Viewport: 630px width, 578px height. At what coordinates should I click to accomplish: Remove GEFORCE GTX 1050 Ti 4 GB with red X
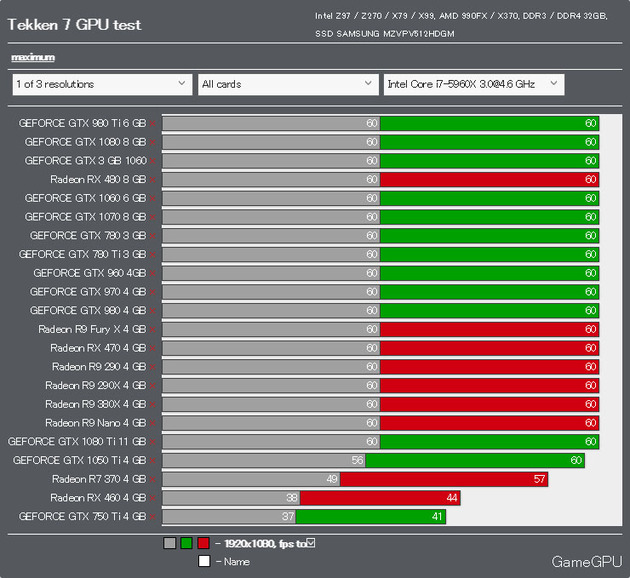coord(153,460)
